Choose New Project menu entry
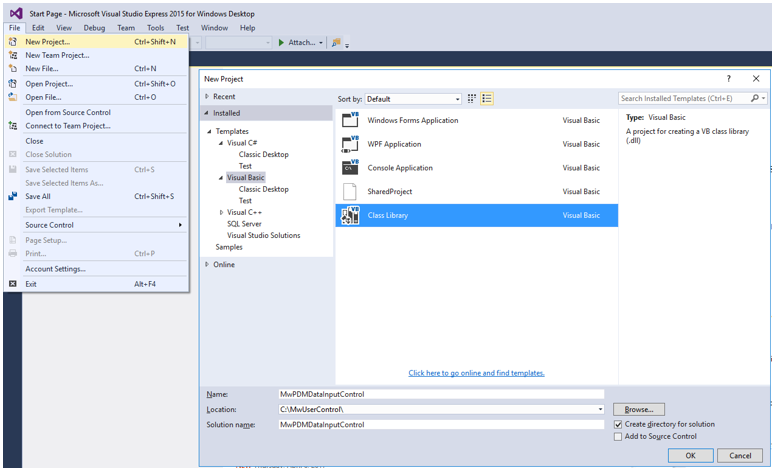 click(x=97, y=42)
